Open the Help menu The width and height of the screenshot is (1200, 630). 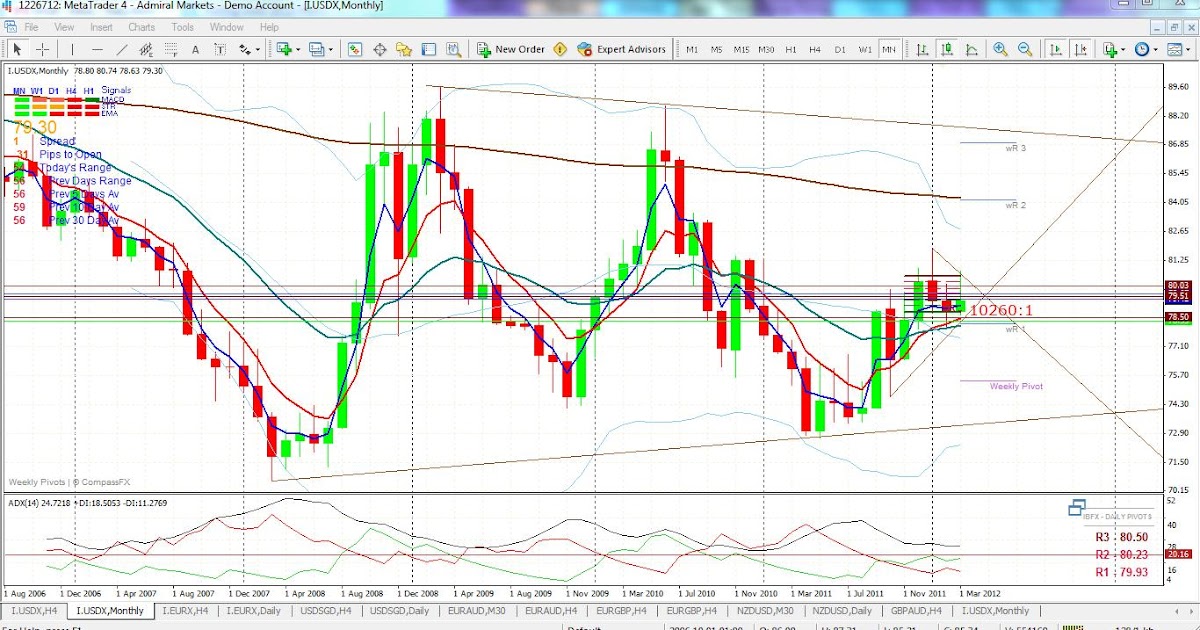[269, 27]
